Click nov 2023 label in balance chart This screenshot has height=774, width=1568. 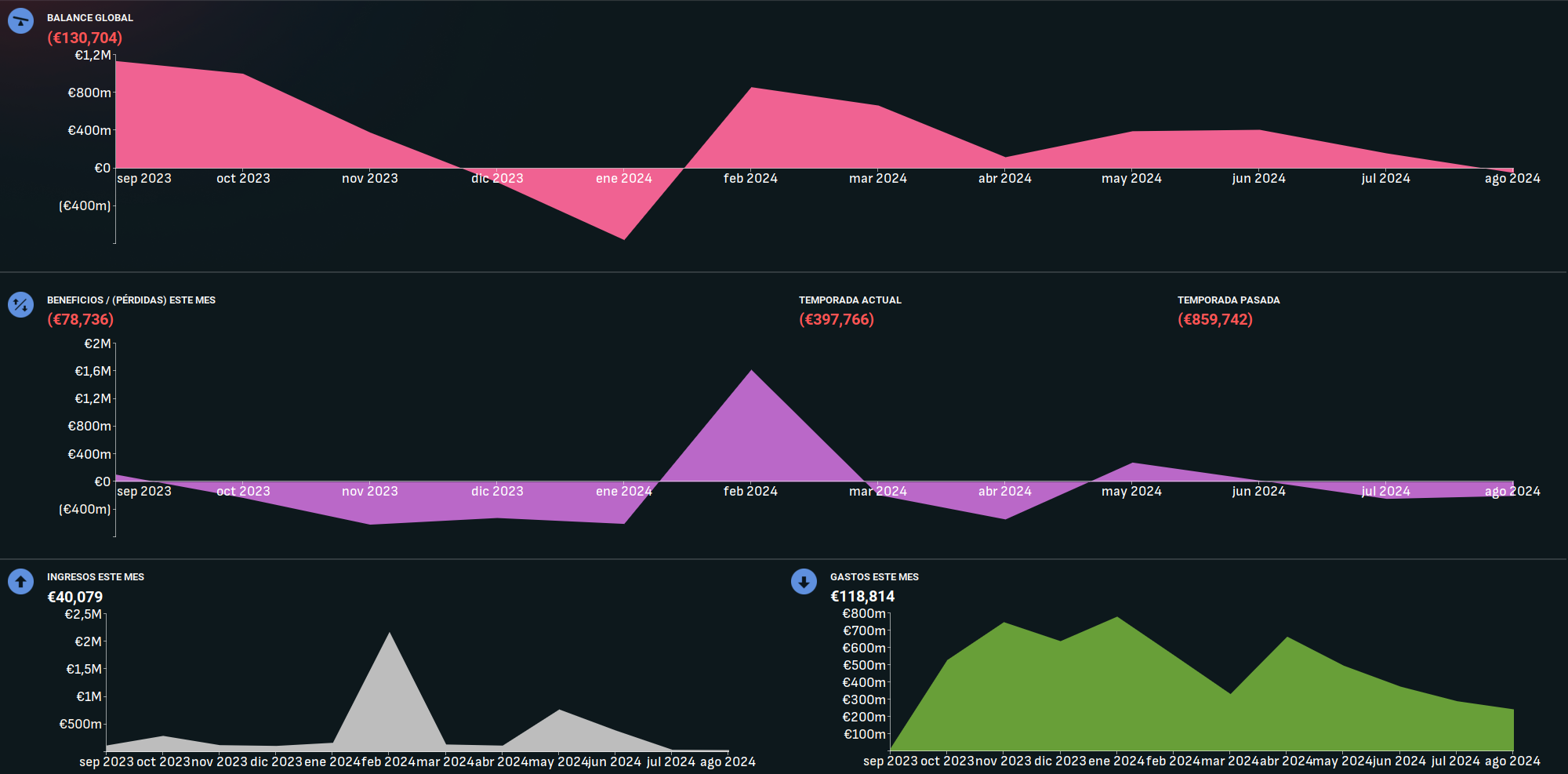point(370,179)
